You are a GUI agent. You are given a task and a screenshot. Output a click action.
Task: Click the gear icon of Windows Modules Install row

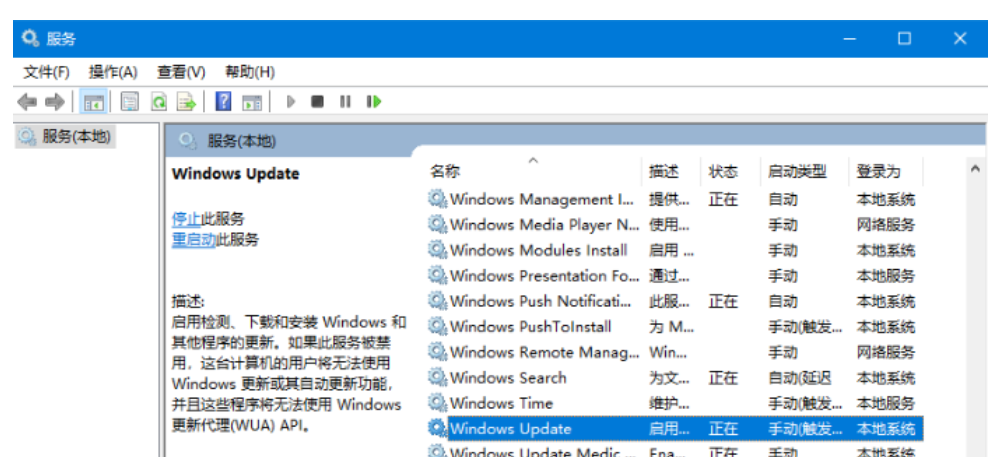[438, 250]
